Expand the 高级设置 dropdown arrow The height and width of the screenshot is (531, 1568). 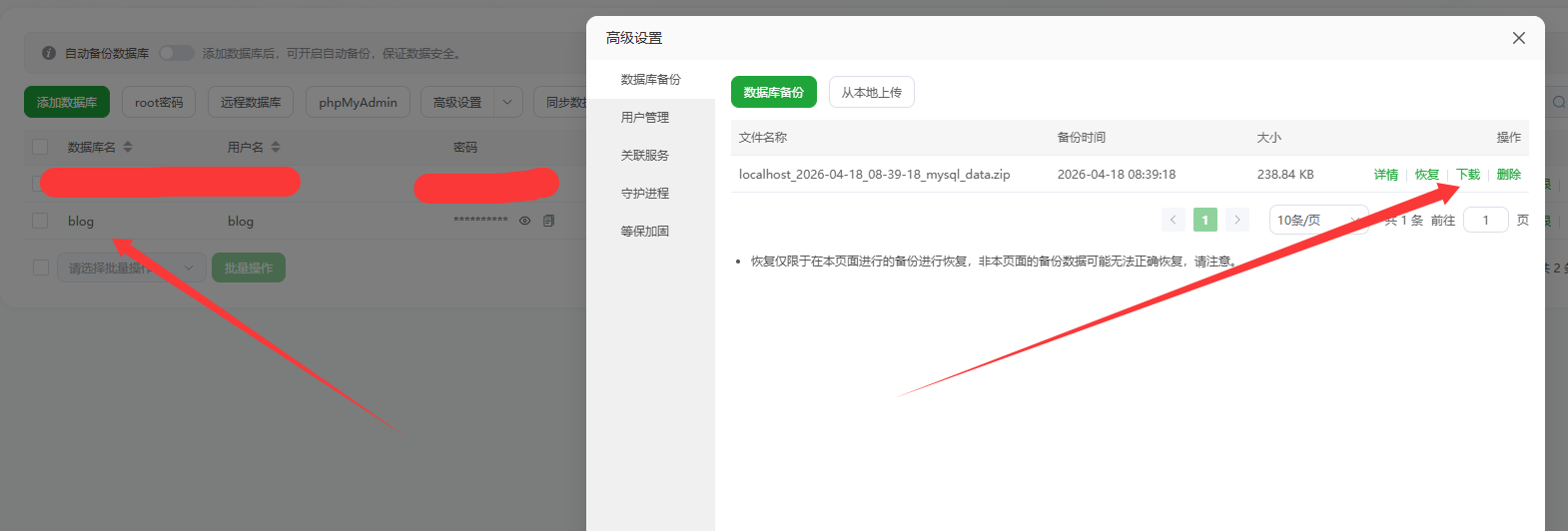click(507, 102)
